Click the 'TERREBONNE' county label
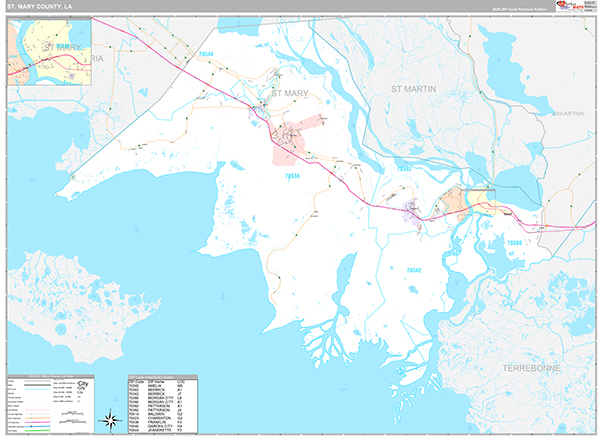The height and width of the screenshot is (436, 600). 531,368
